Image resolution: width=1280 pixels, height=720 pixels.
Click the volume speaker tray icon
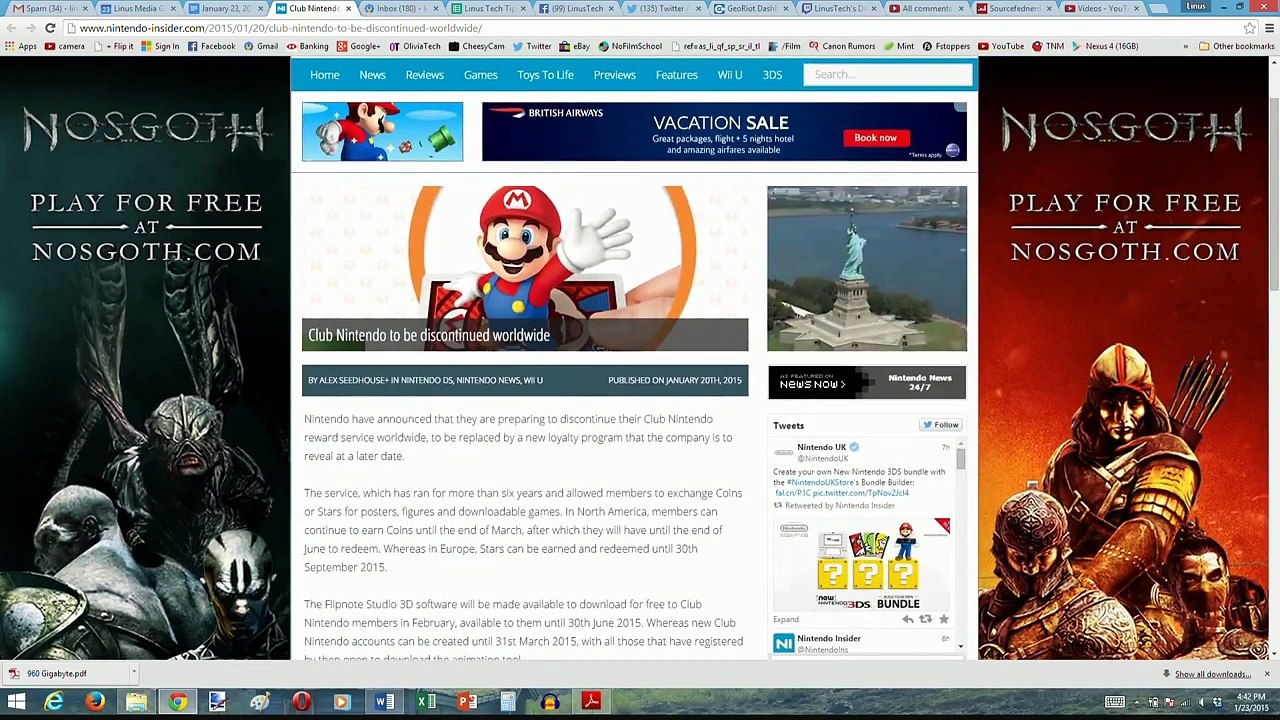[x=1201, y=702]
